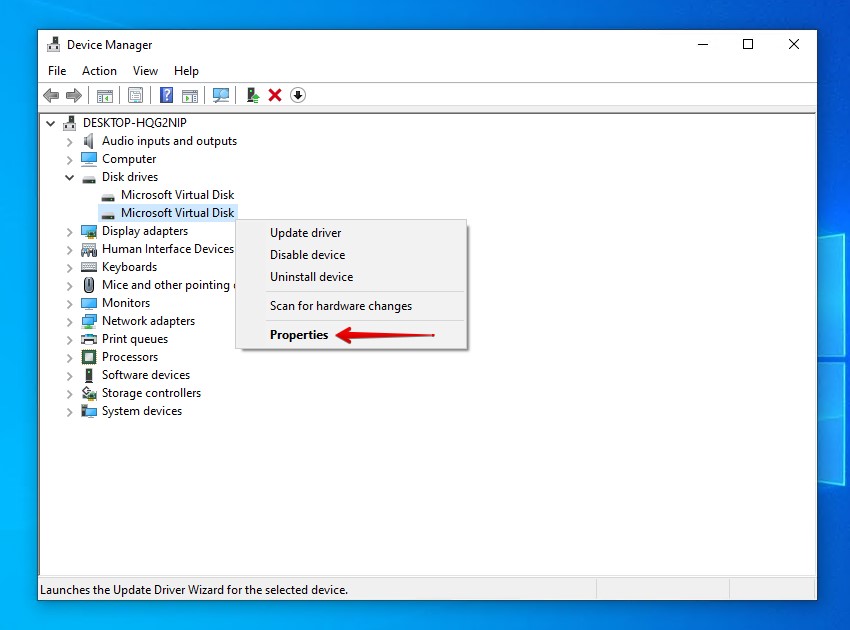Viewport: 850px width, 630px height.
Task: Click the Scan for hardware changes toolbar icon
Action: [221, 95]
